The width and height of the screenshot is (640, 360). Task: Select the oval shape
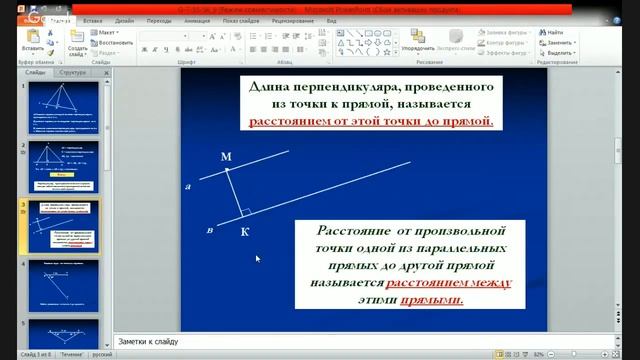378,33
